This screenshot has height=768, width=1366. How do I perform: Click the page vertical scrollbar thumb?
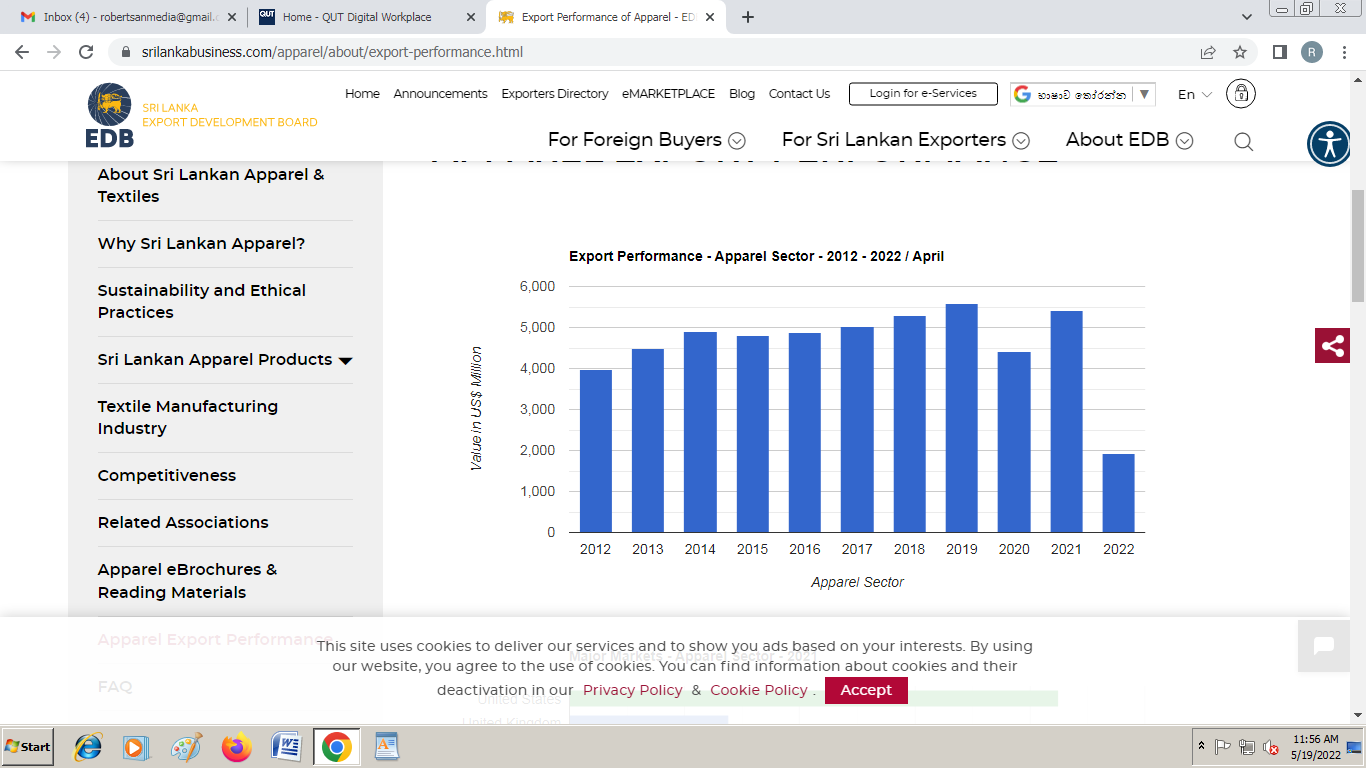(x=1357, y=245)
